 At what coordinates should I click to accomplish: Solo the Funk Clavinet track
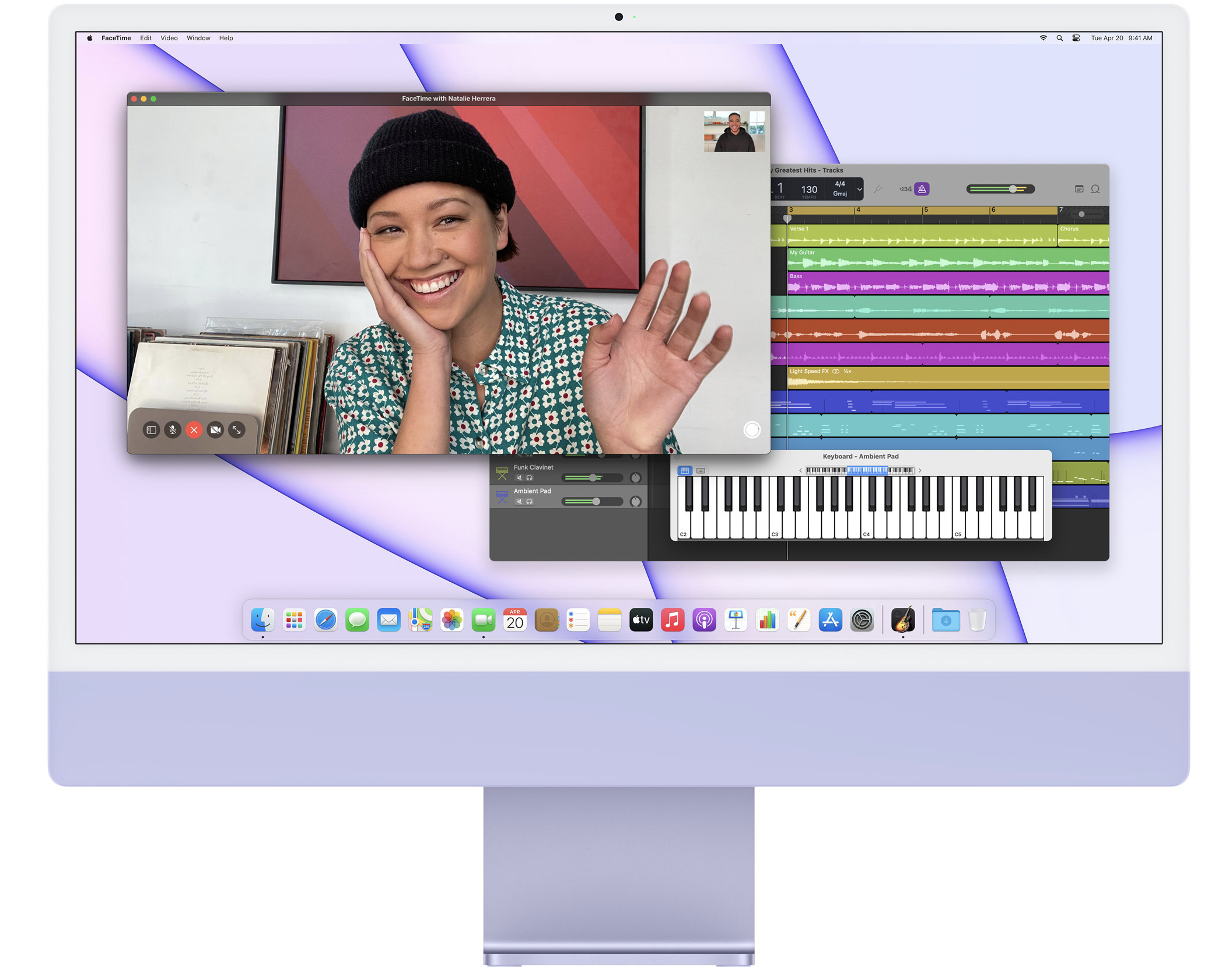tap(529, 478)
